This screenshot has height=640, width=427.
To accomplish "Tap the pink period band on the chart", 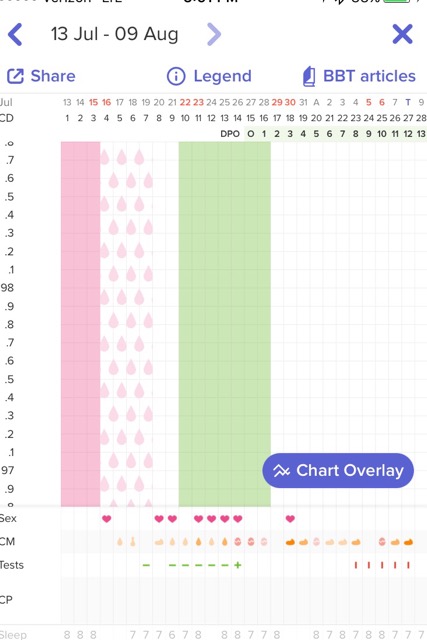I will [80, 324].
